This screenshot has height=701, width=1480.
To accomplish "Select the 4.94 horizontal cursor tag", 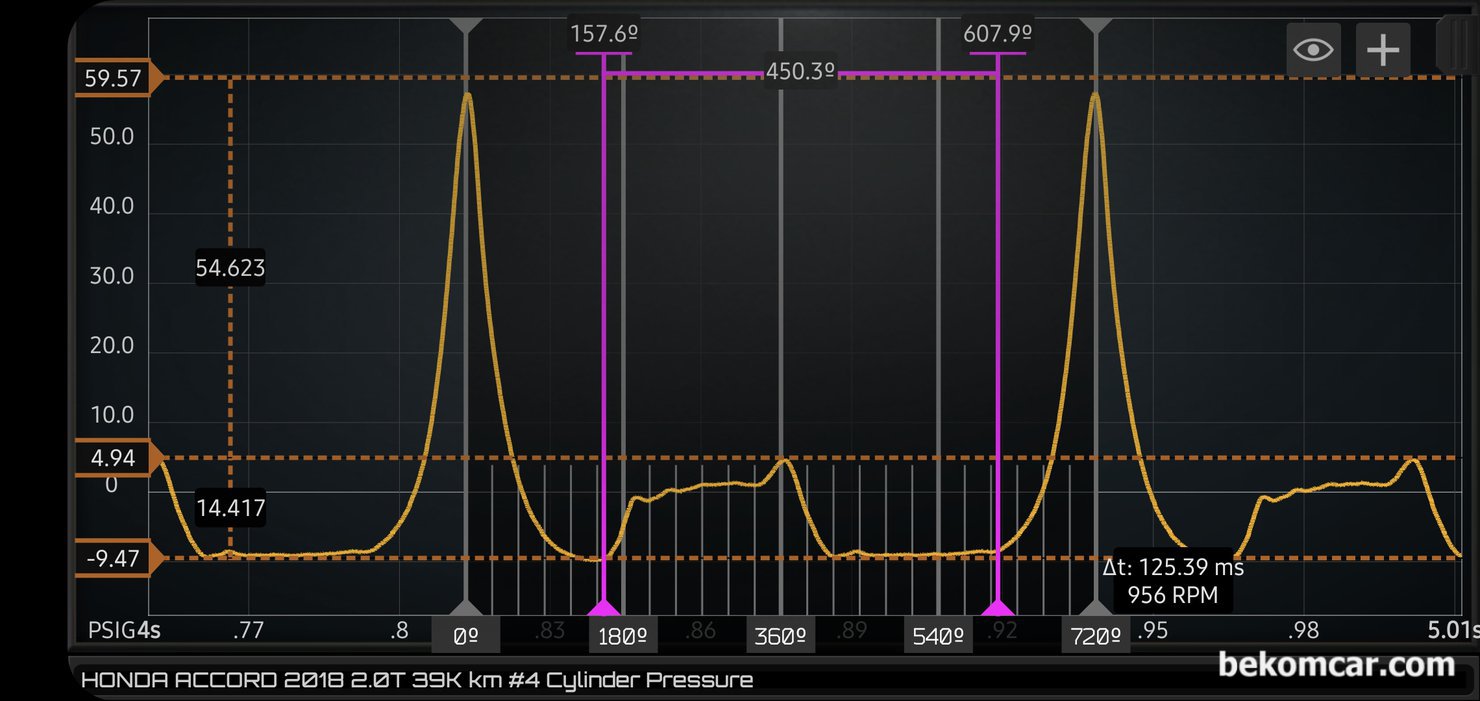I will point(112,459).
